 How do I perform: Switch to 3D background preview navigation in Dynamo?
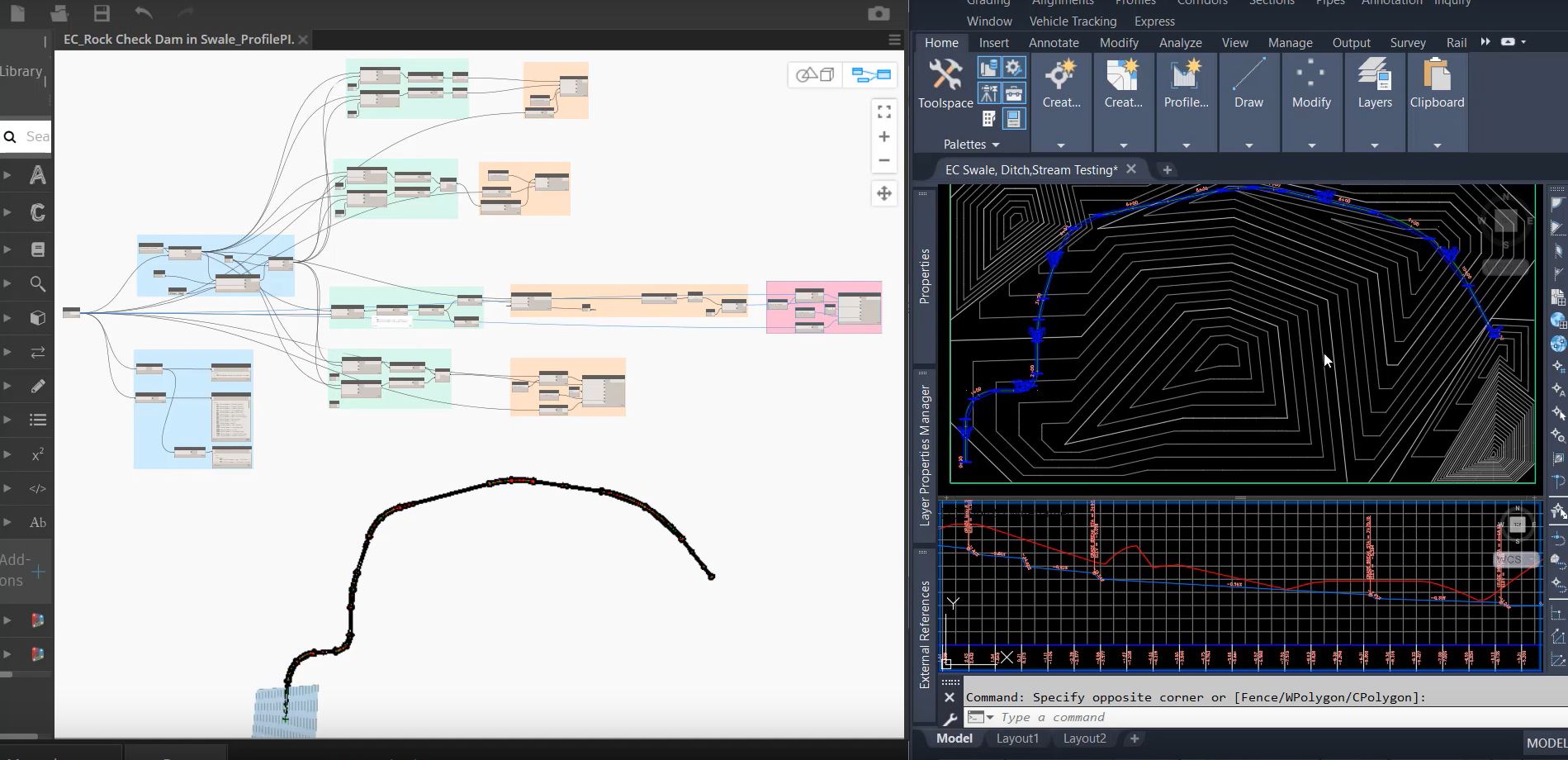(815, 75)
